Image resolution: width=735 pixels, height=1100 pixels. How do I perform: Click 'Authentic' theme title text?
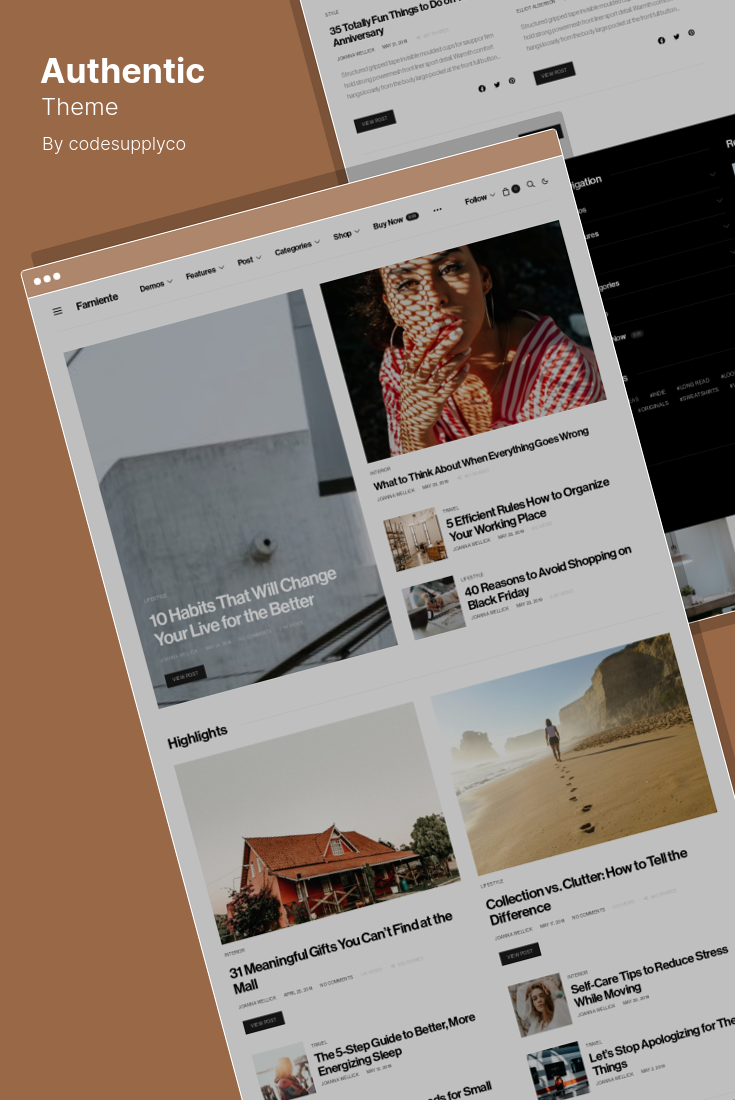(123, 71)
